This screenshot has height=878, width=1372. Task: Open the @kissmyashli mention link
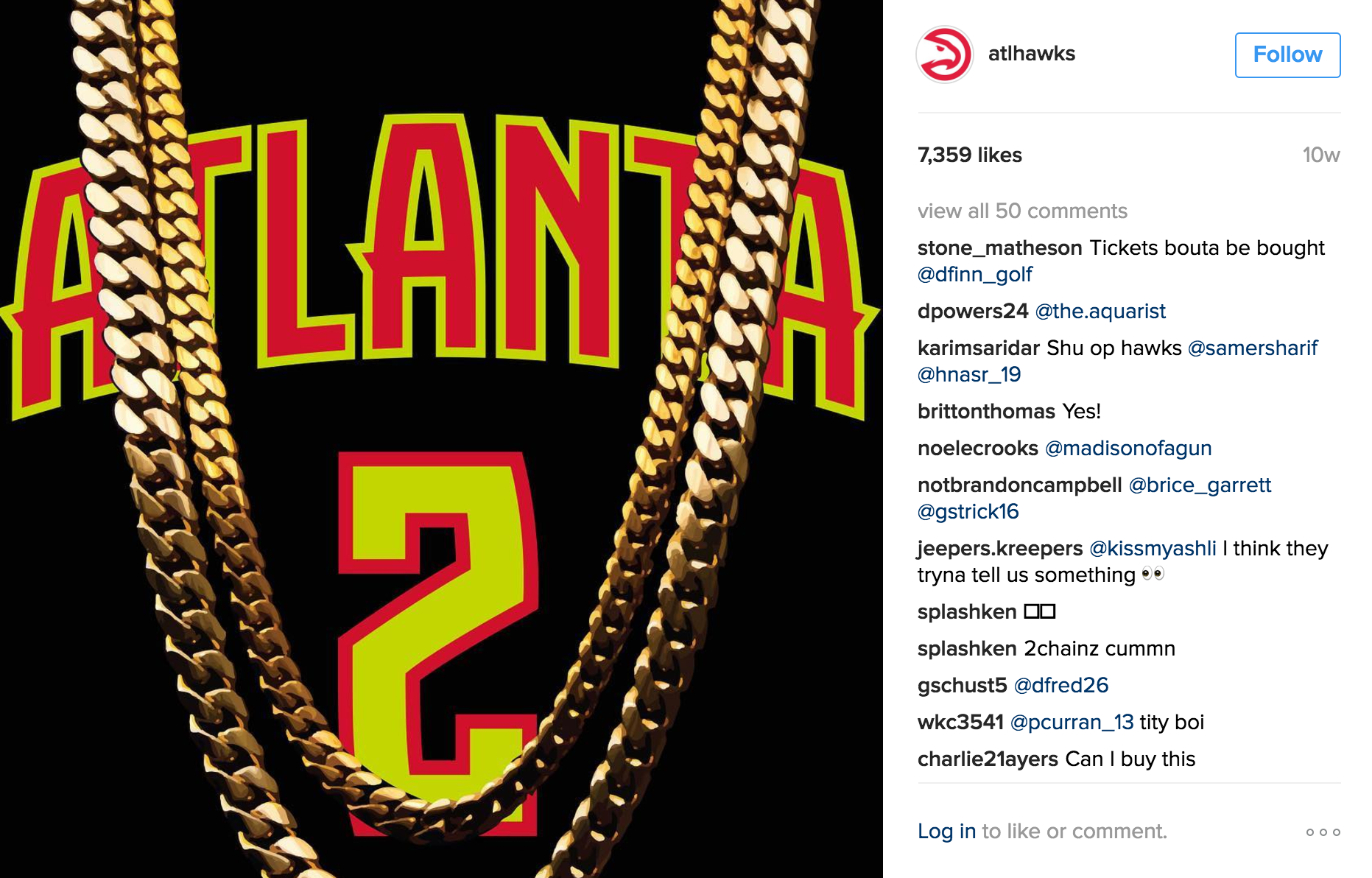click(1153, 549)
